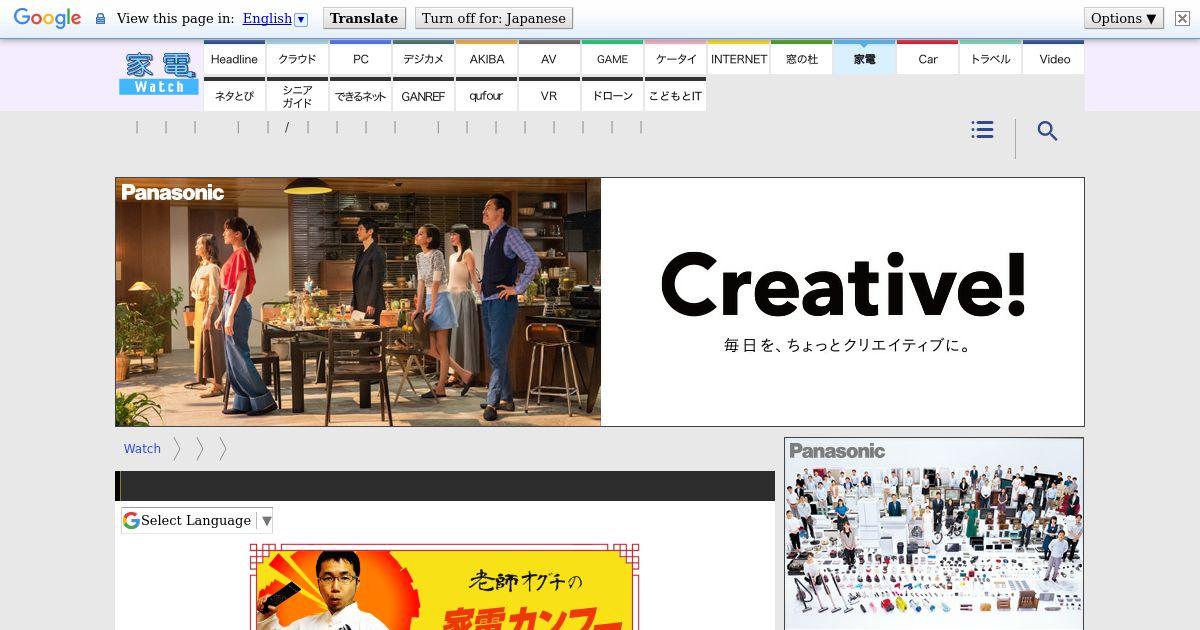The width and height of the screenshot is (1200, 630).
Task: Open the クラウド tab
Action: point(297,58)
